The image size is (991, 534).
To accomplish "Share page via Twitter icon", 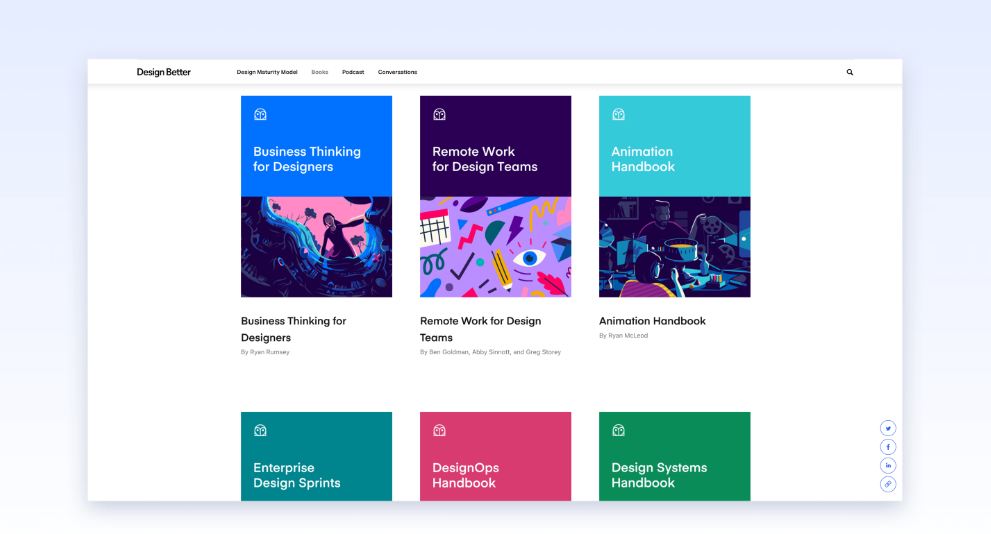I will tap(888, 428).
